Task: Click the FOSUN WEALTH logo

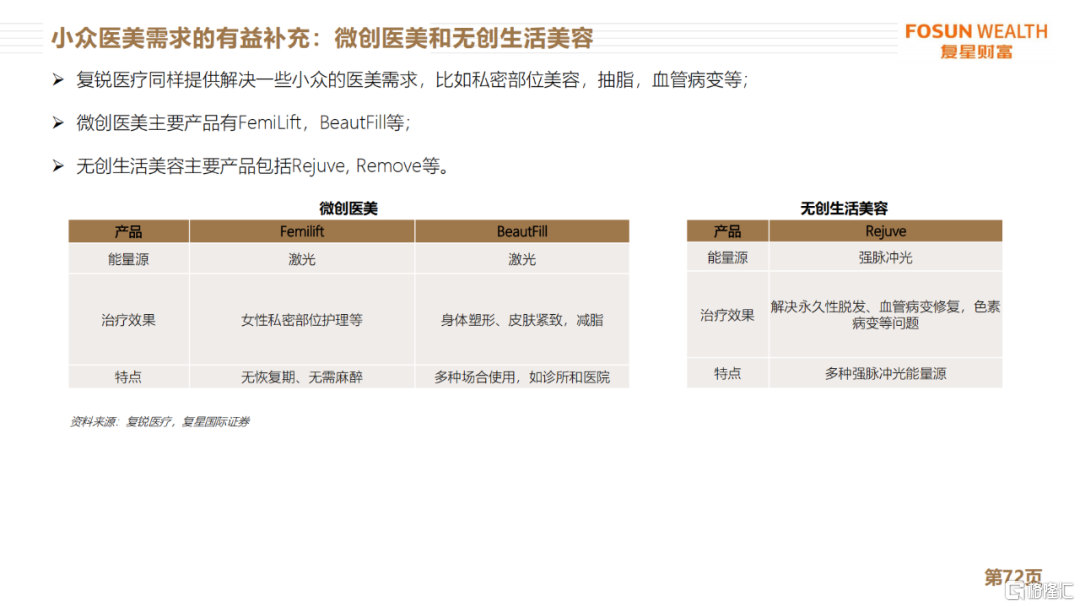Action: tap(976, 41)
